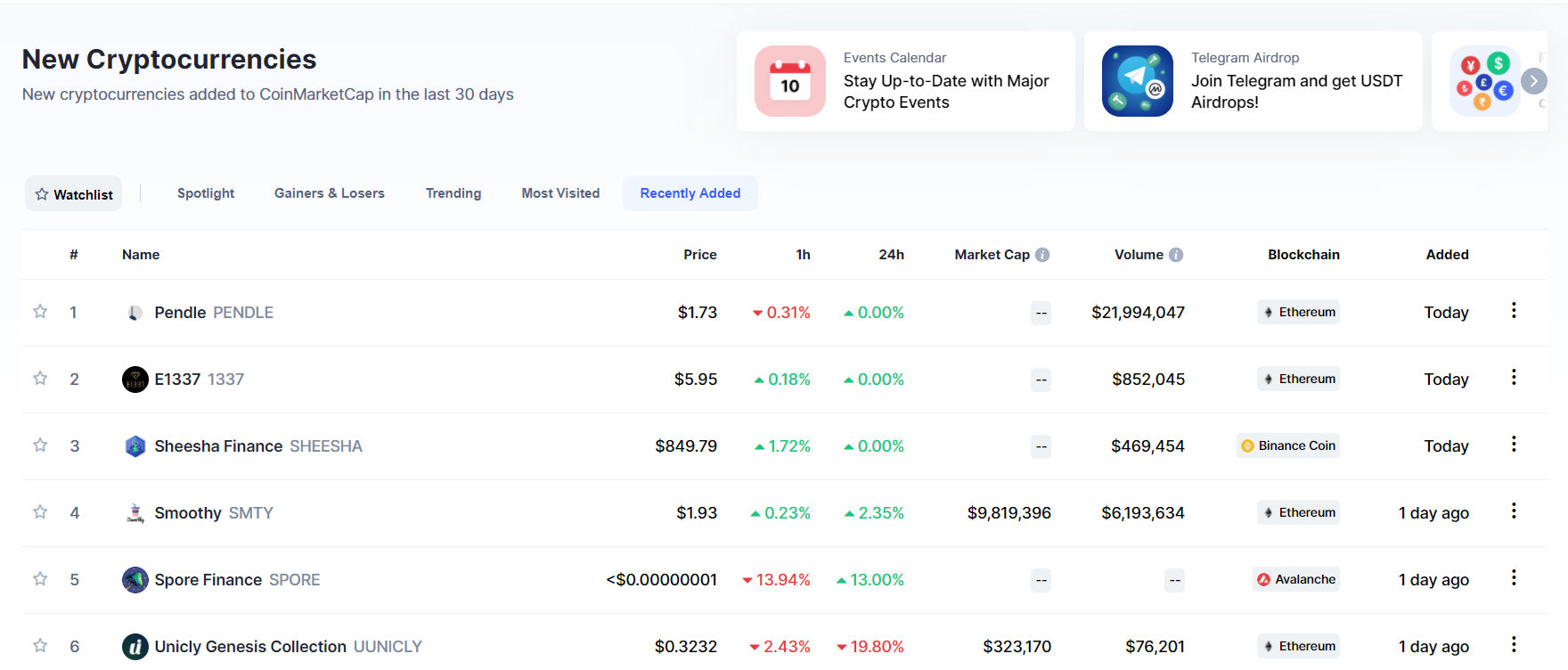Click the Market Cap info icon

(1042, 255)
